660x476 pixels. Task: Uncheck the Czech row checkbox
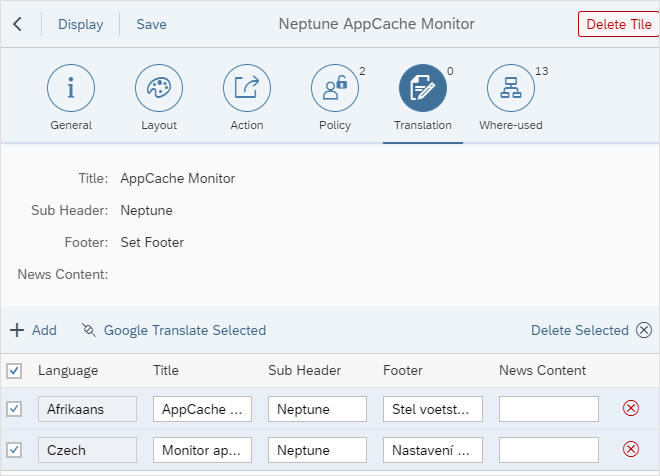tap(14, 449)
